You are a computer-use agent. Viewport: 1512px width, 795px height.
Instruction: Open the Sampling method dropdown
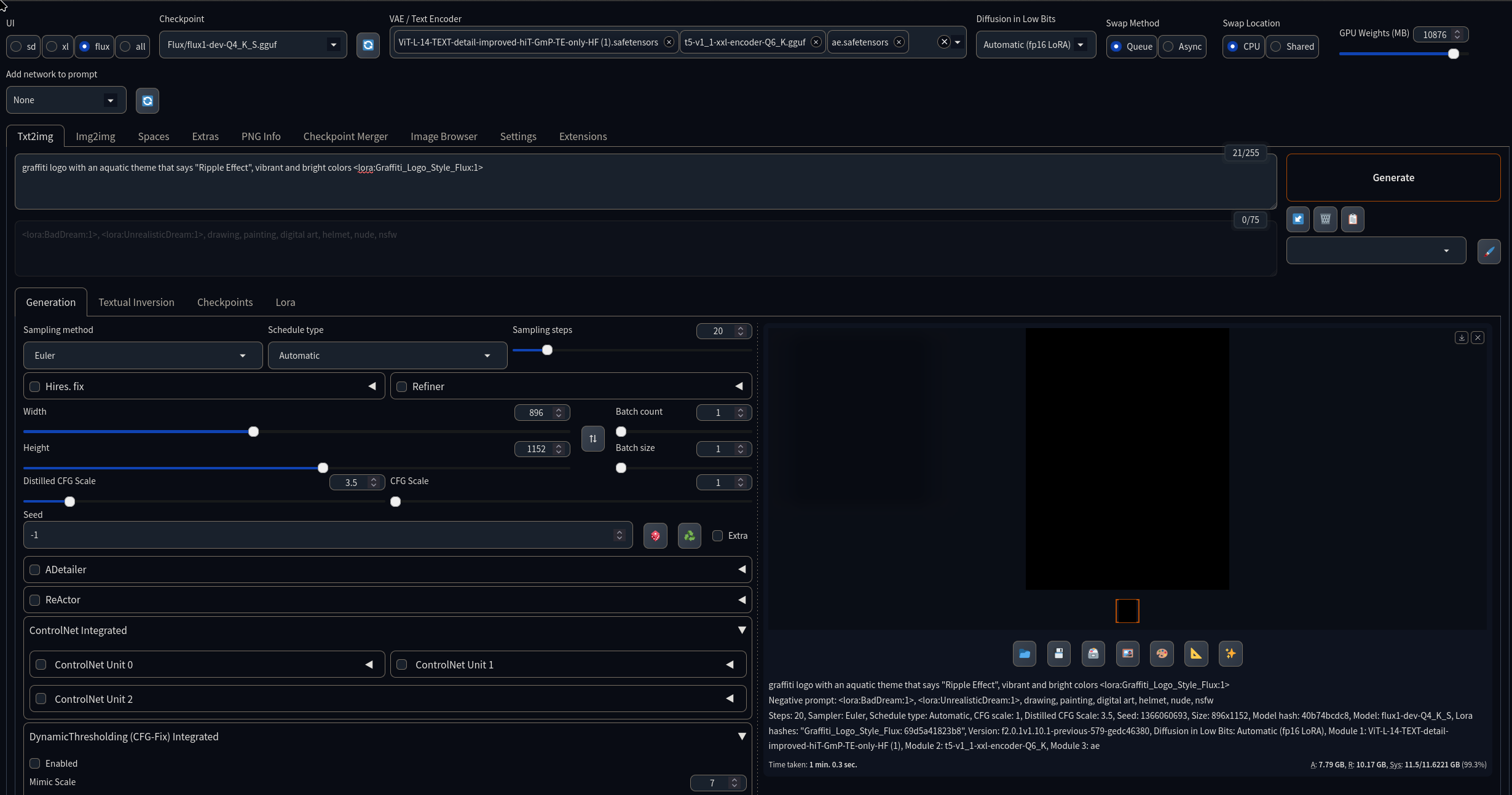[x=142, y=355]
